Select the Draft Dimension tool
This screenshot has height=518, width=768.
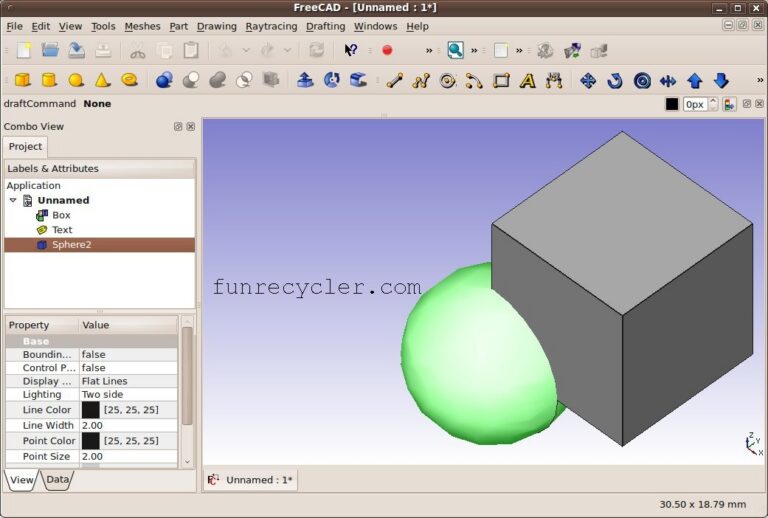(554, 80)
